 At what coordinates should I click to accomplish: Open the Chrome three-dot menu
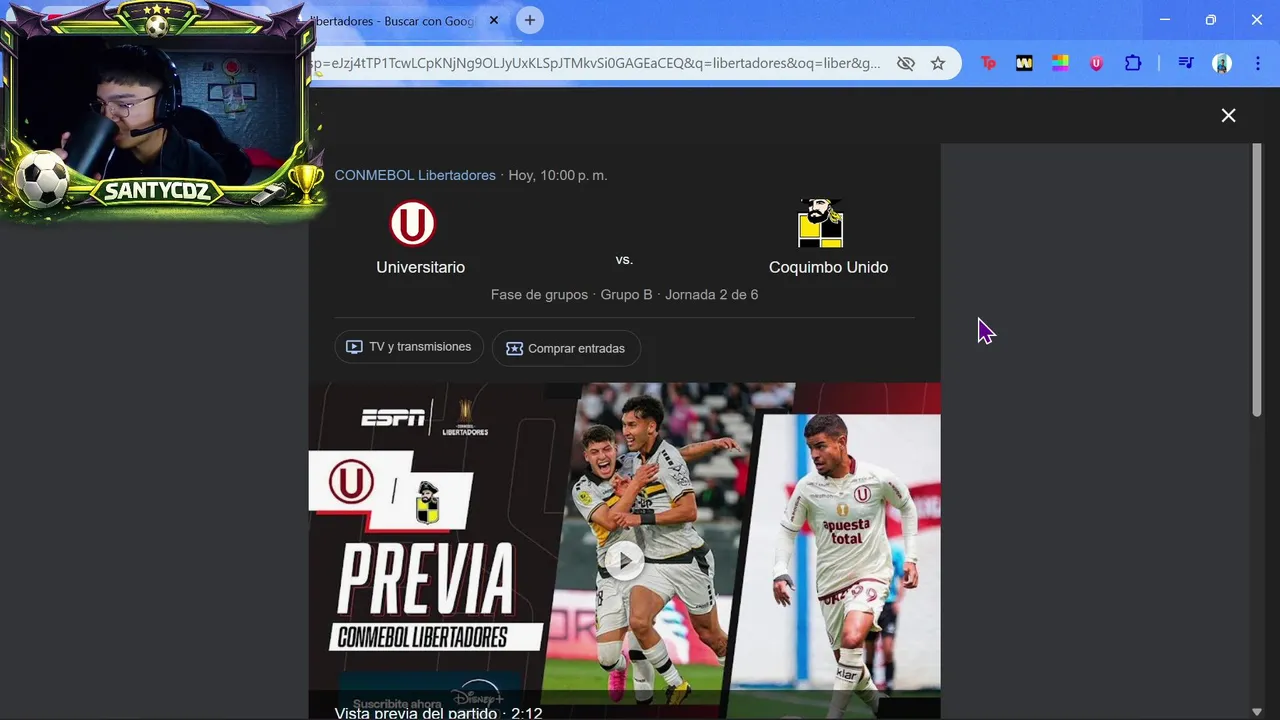coord(1257,63)
